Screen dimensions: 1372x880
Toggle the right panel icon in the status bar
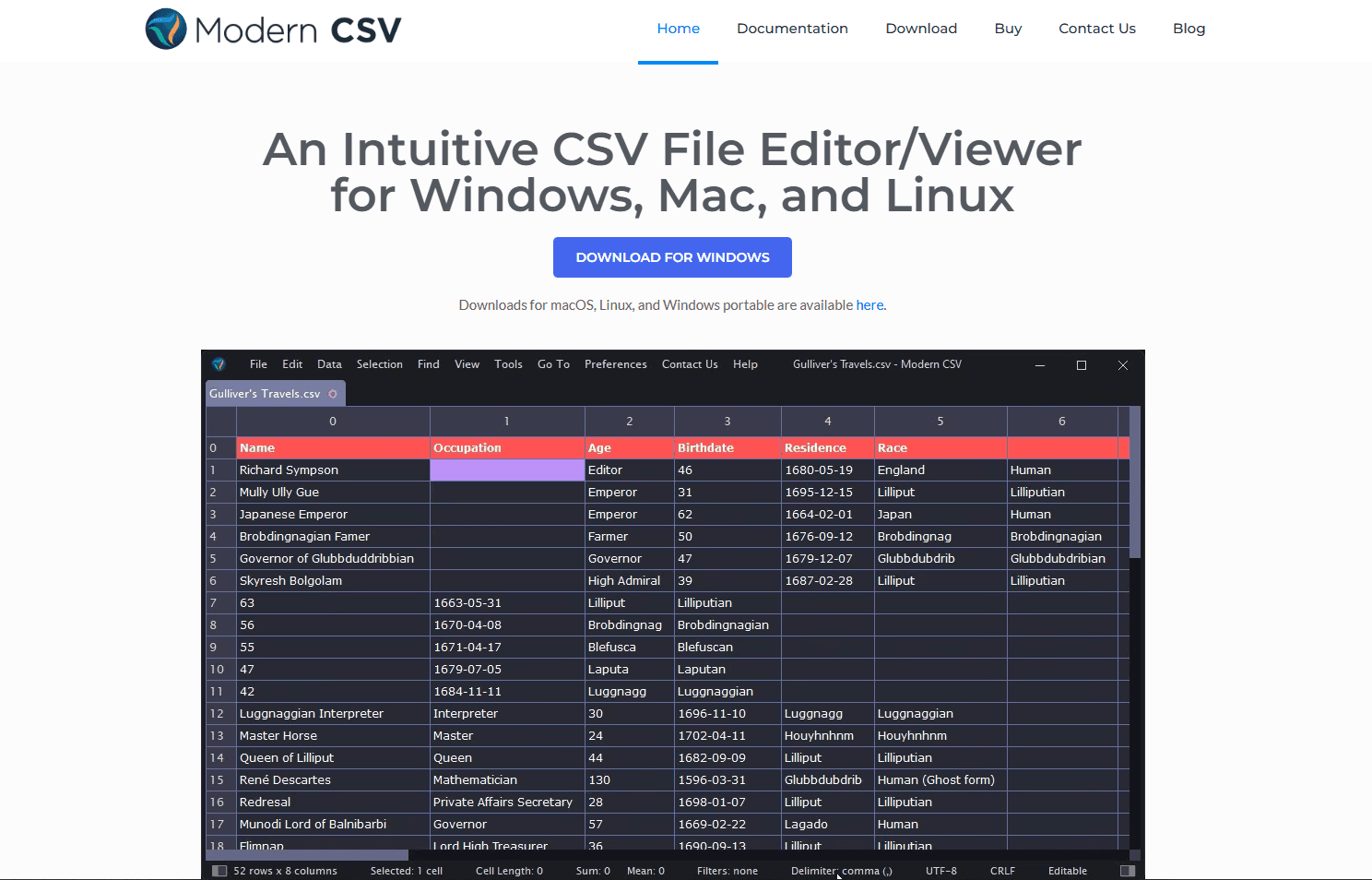click(1127, 870)
